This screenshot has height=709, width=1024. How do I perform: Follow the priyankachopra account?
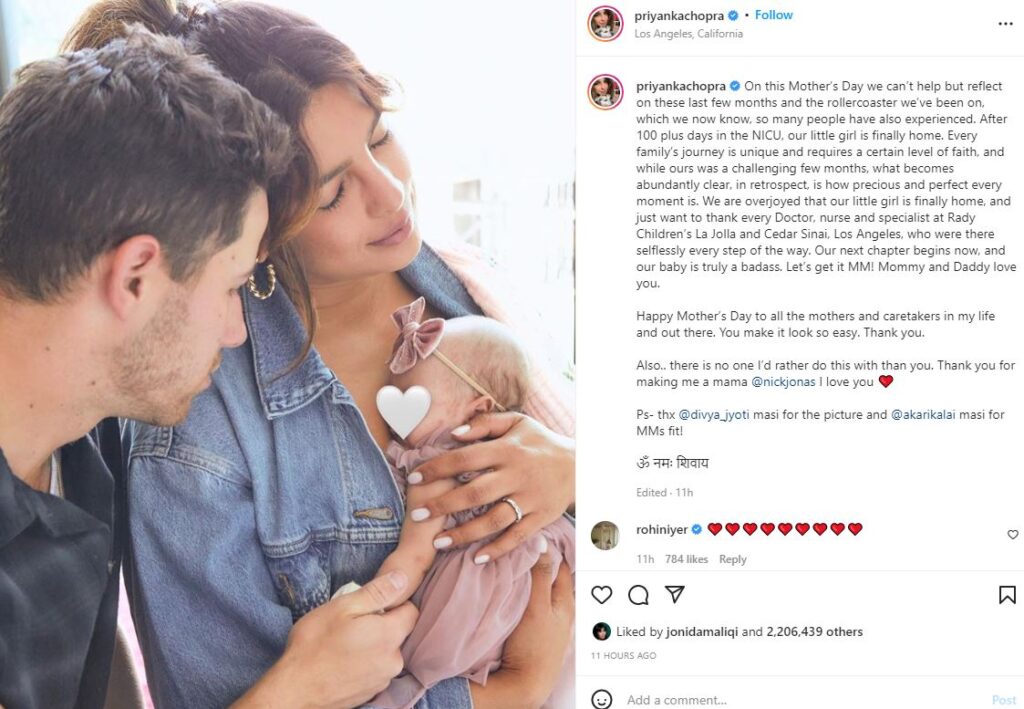[x=773, y=15]
